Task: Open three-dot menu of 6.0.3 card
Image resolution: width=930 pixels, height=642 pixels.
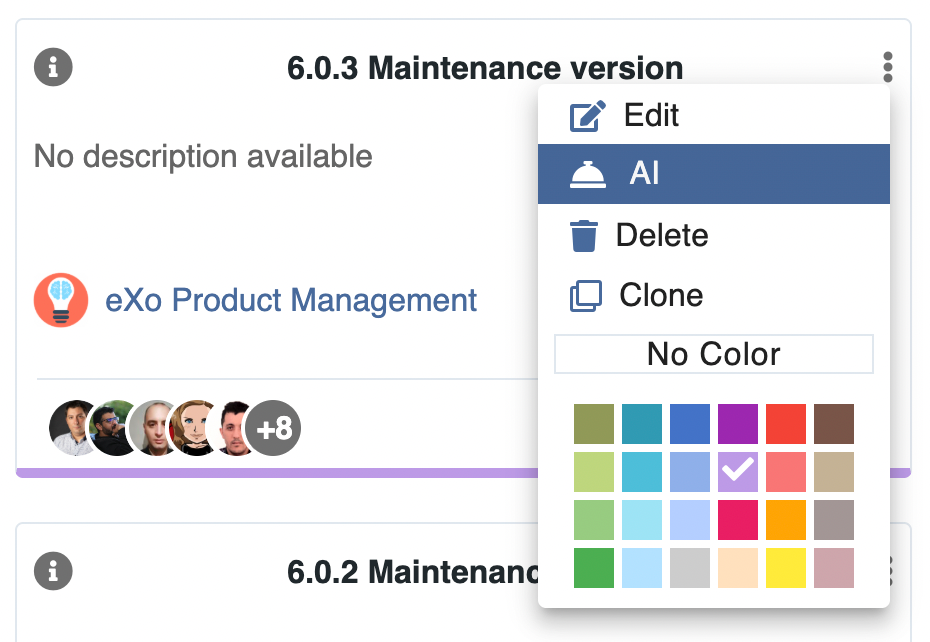Action: coord(887,68)
